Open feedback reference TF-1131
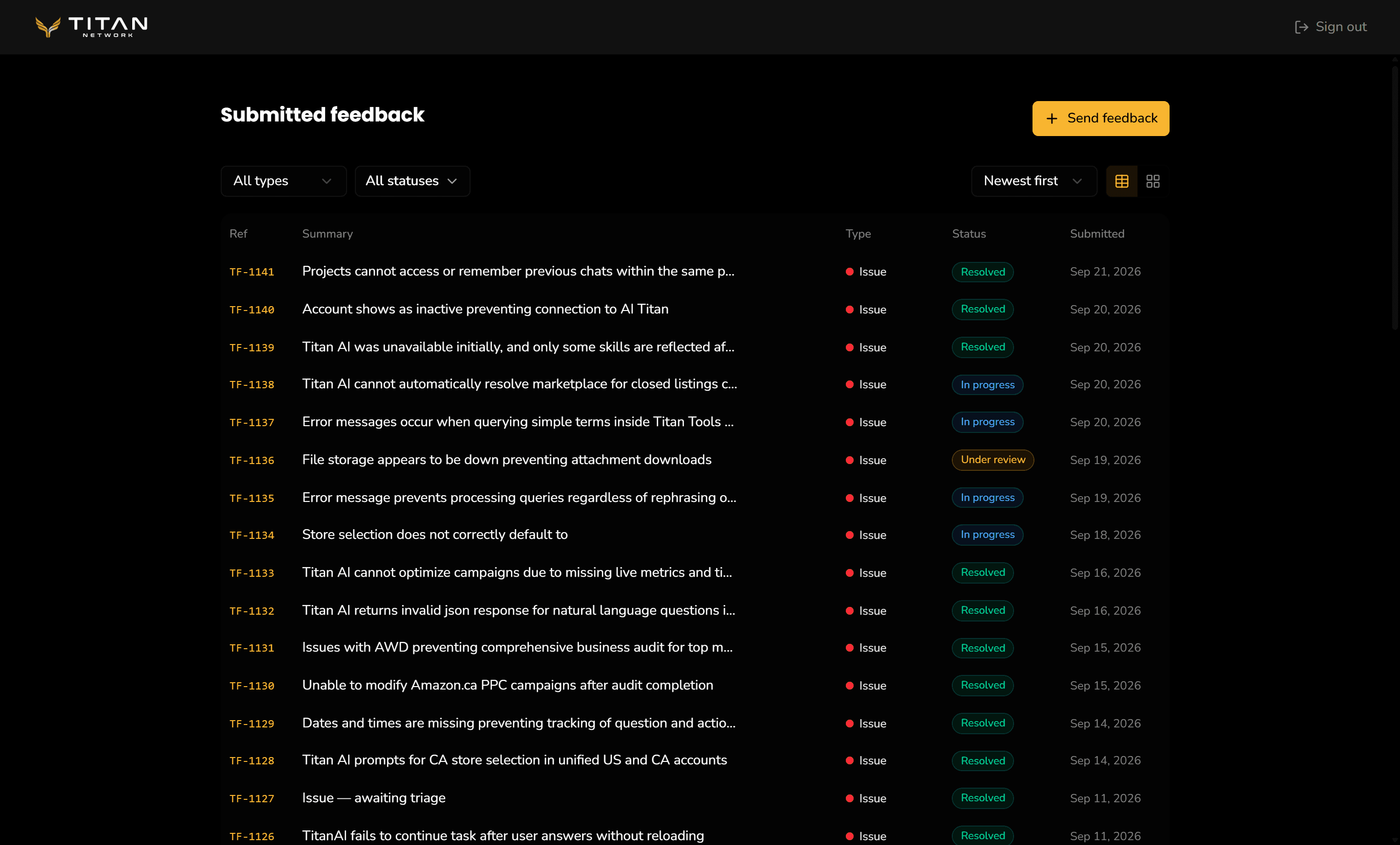This screenshot has width=1400, height=845. pyautogui.click(x=252, y=648)
